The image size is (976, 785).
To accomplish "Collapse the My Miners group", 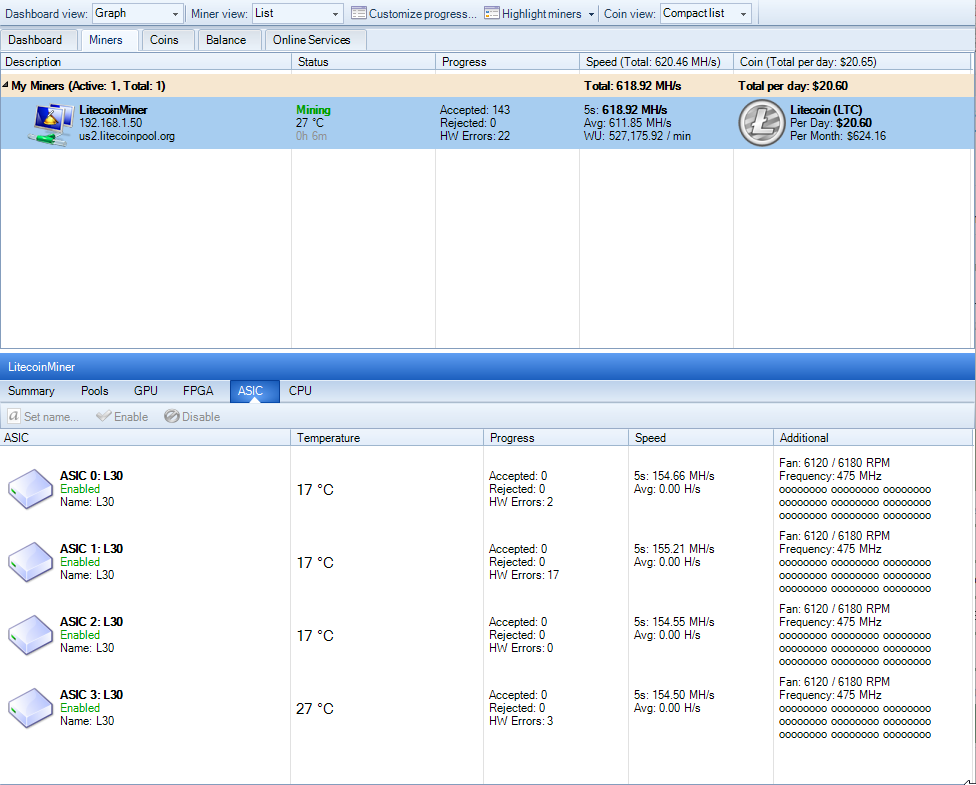I will coord(5,85).
